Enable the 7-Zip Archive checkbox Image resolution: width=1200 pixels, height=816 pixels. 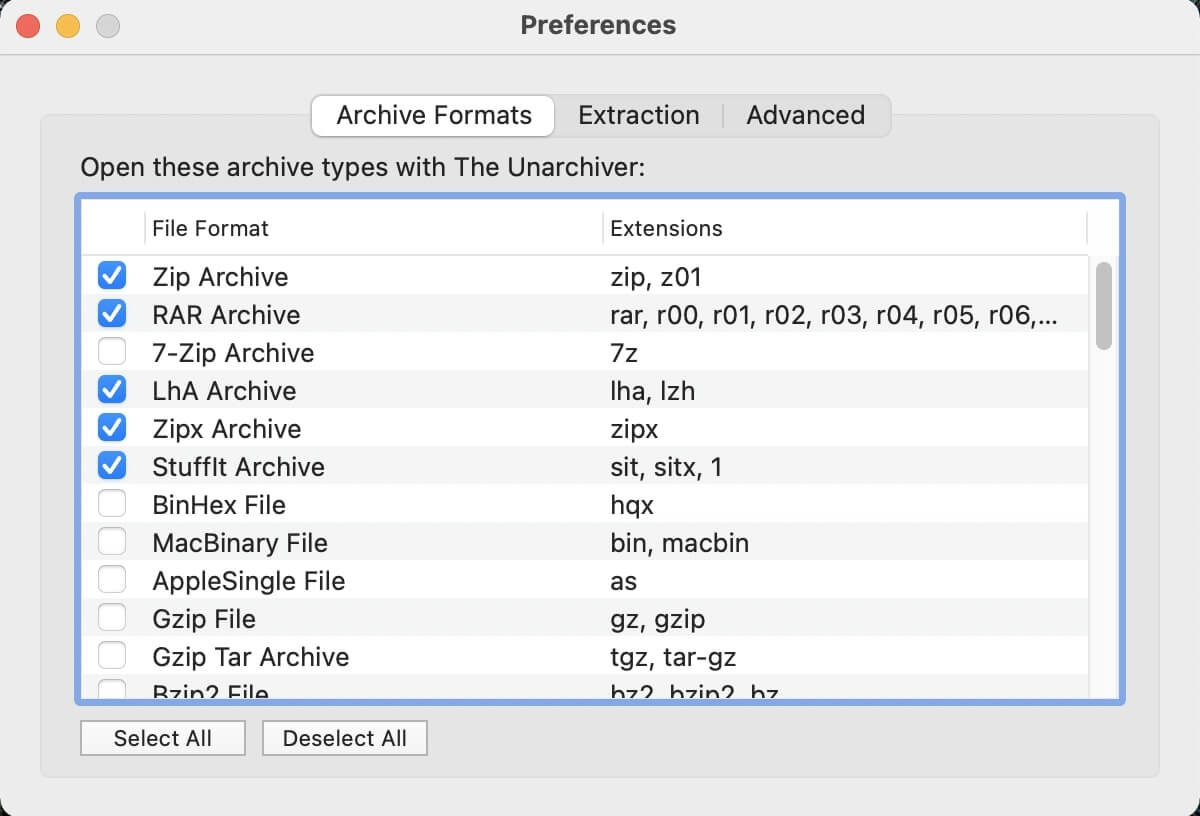[x=112, y=352]
